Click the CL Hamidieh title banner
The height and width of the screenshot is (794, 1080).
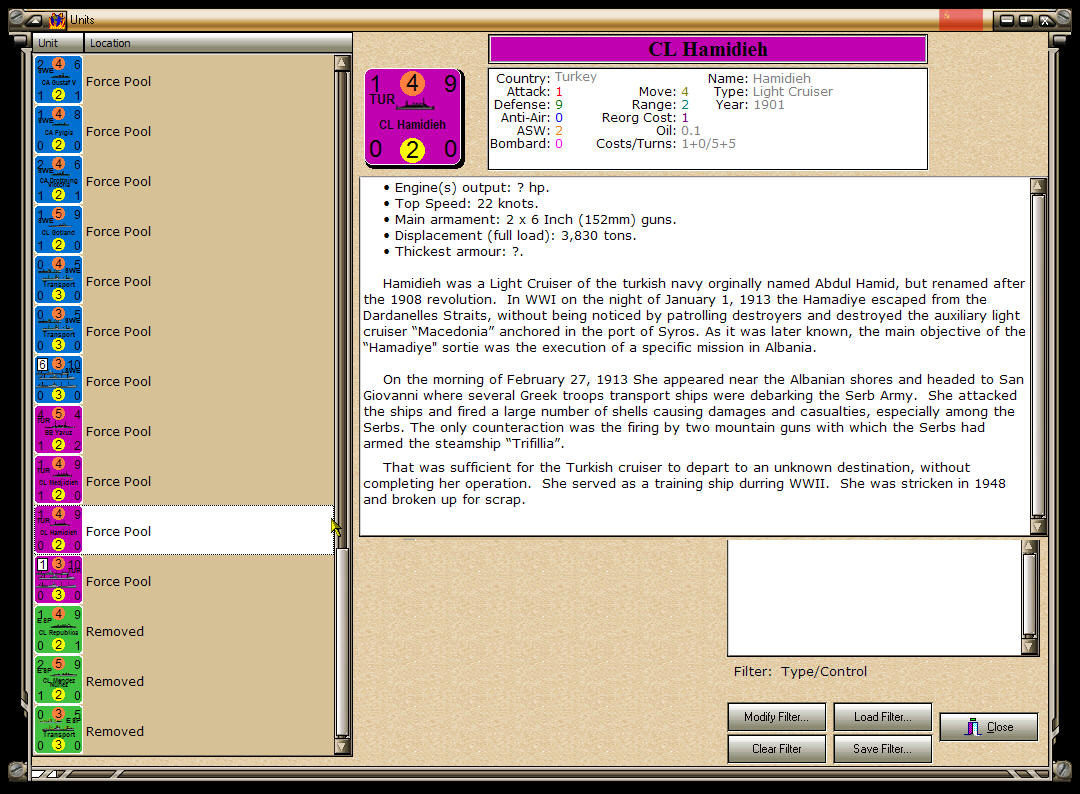point(707,49)
